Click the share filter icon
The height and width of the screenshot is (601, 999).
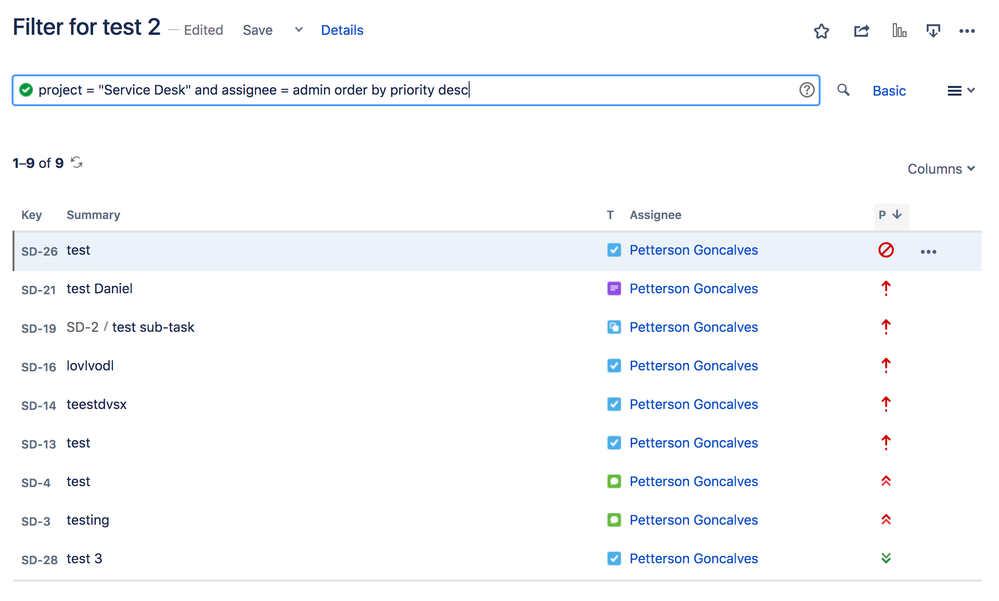click(861, 31)
